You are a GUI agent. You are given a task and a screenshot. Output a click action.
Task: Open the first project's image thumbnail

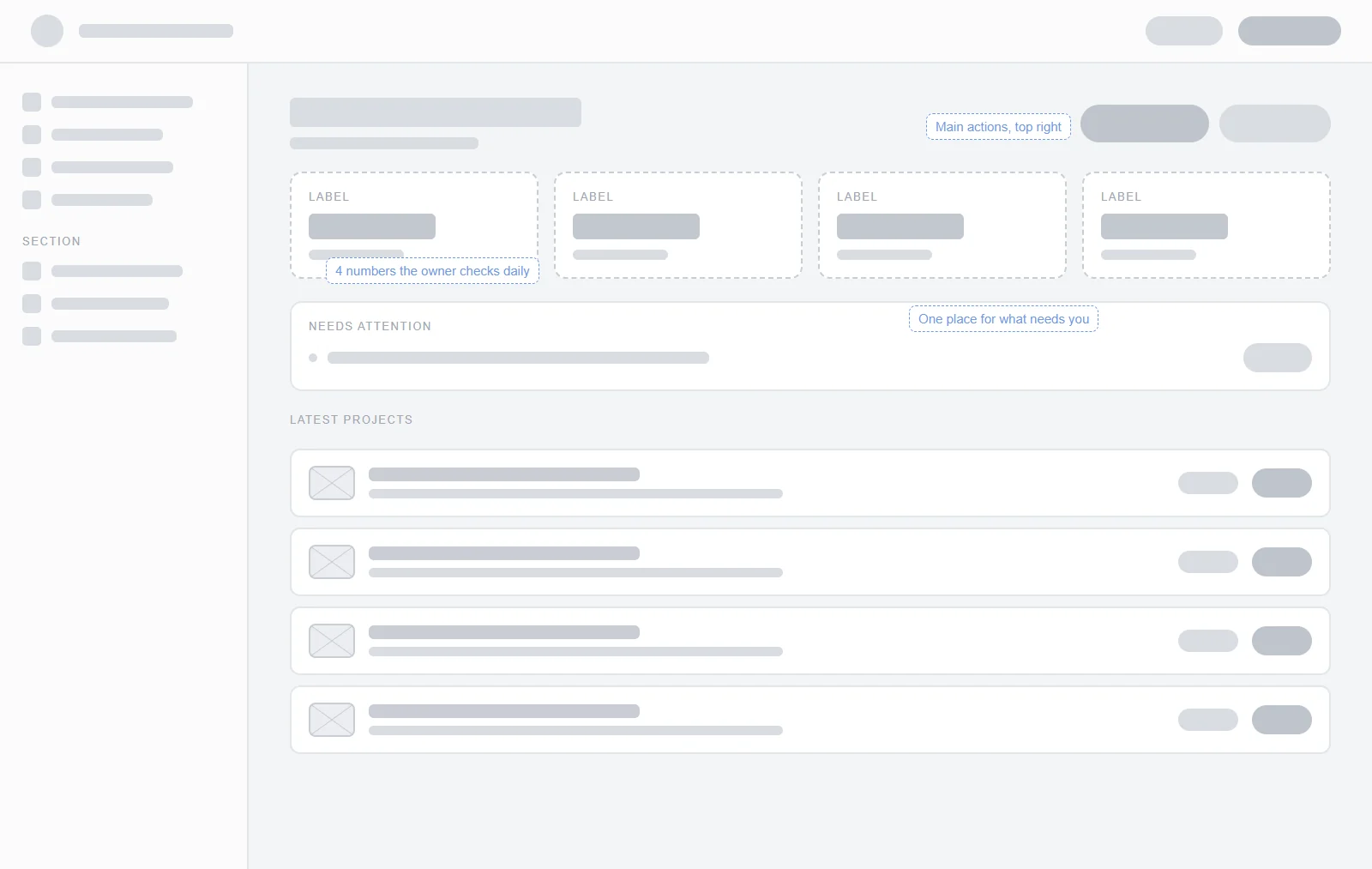332,483
